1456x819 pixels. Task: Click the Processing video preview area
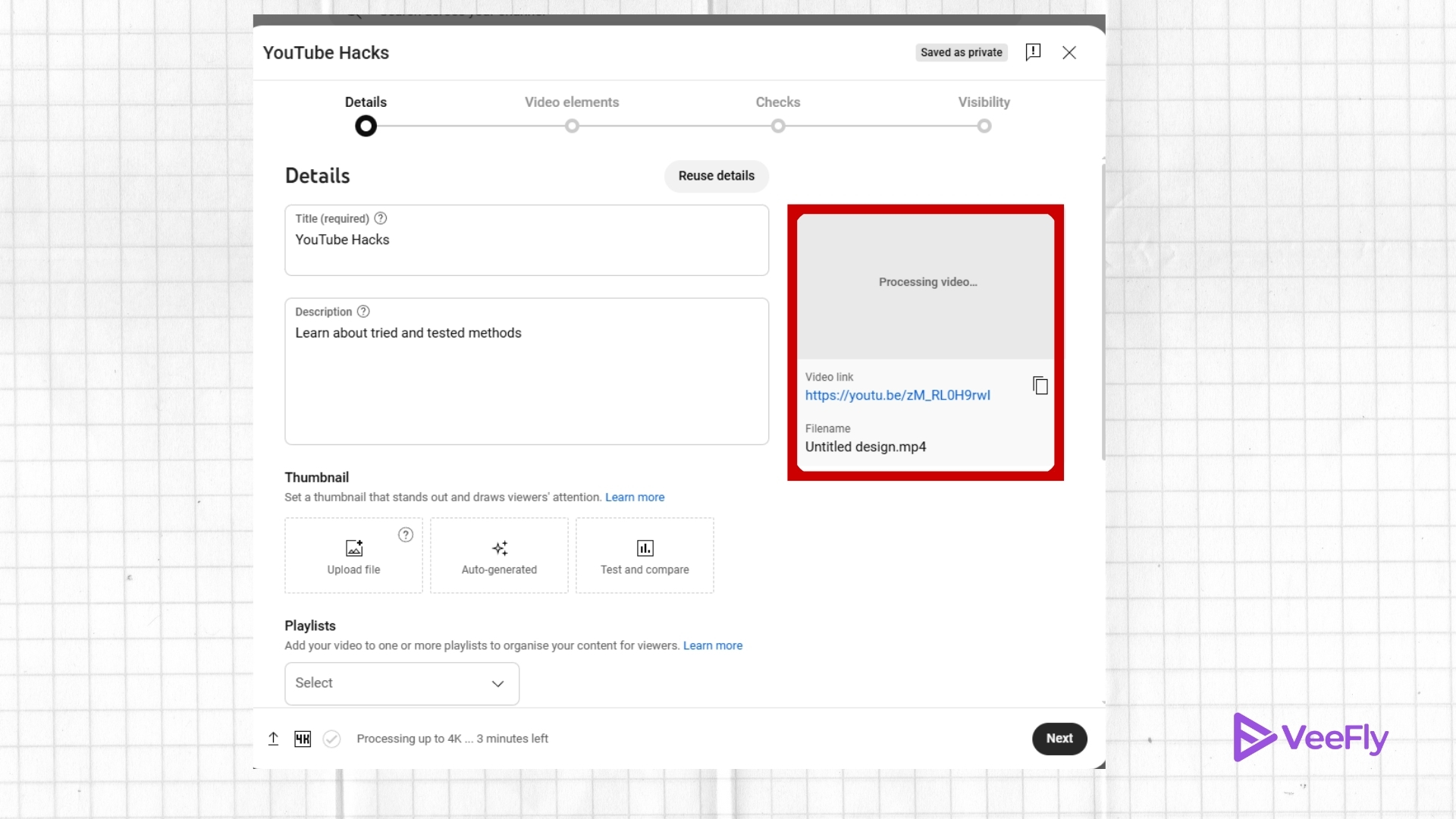pos(926,287)
